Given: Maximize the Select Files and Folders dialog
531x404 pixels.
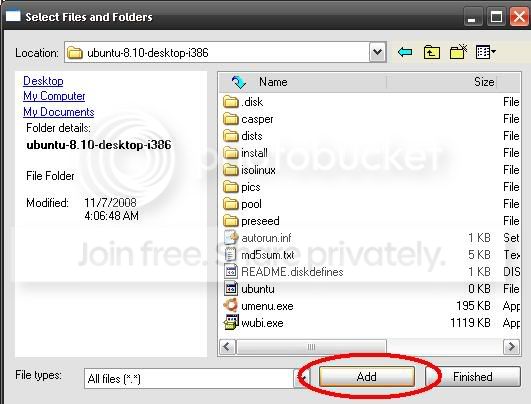Looking at the screenshot, I should point(496,17).
